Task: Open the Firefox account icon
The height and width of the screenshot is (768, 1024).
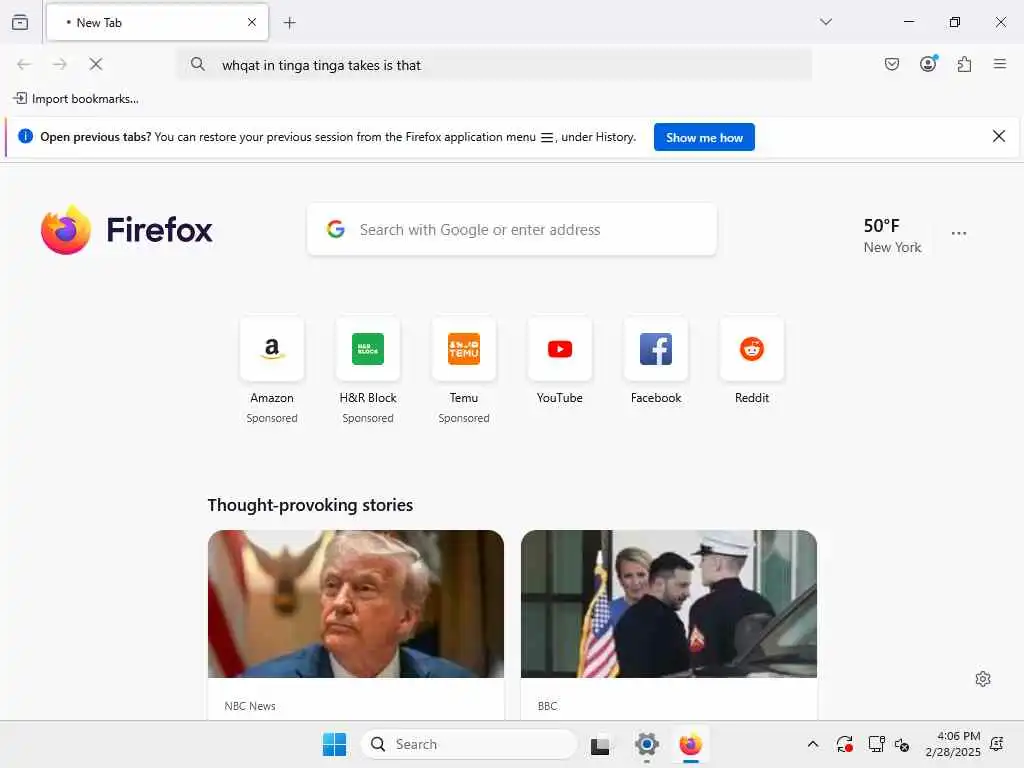Action: [x=928, y=63]
